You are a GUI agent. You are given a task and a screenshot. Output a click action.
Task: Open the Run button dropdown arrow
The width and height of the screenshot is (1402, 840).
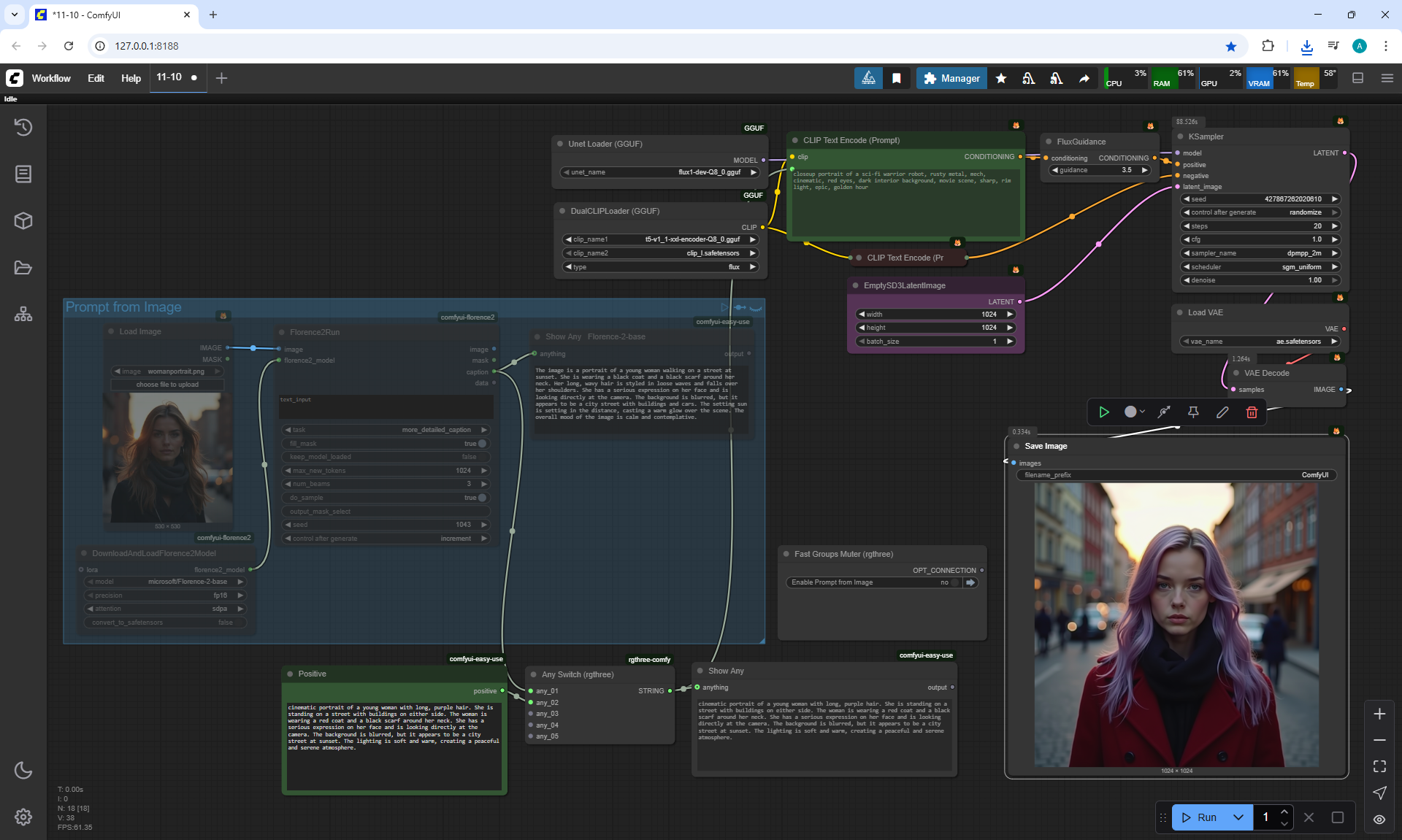(x=1238, y=817)
